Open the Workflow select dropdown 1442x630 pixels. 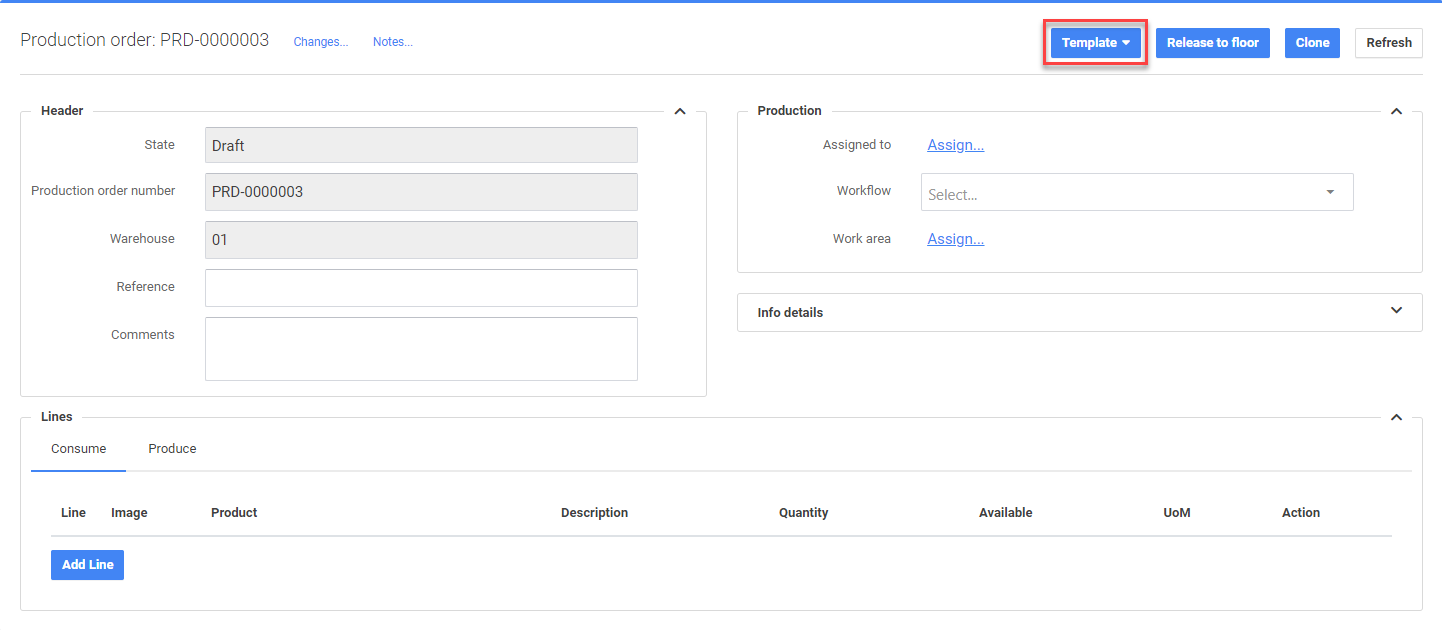[x=1136, y=193]
